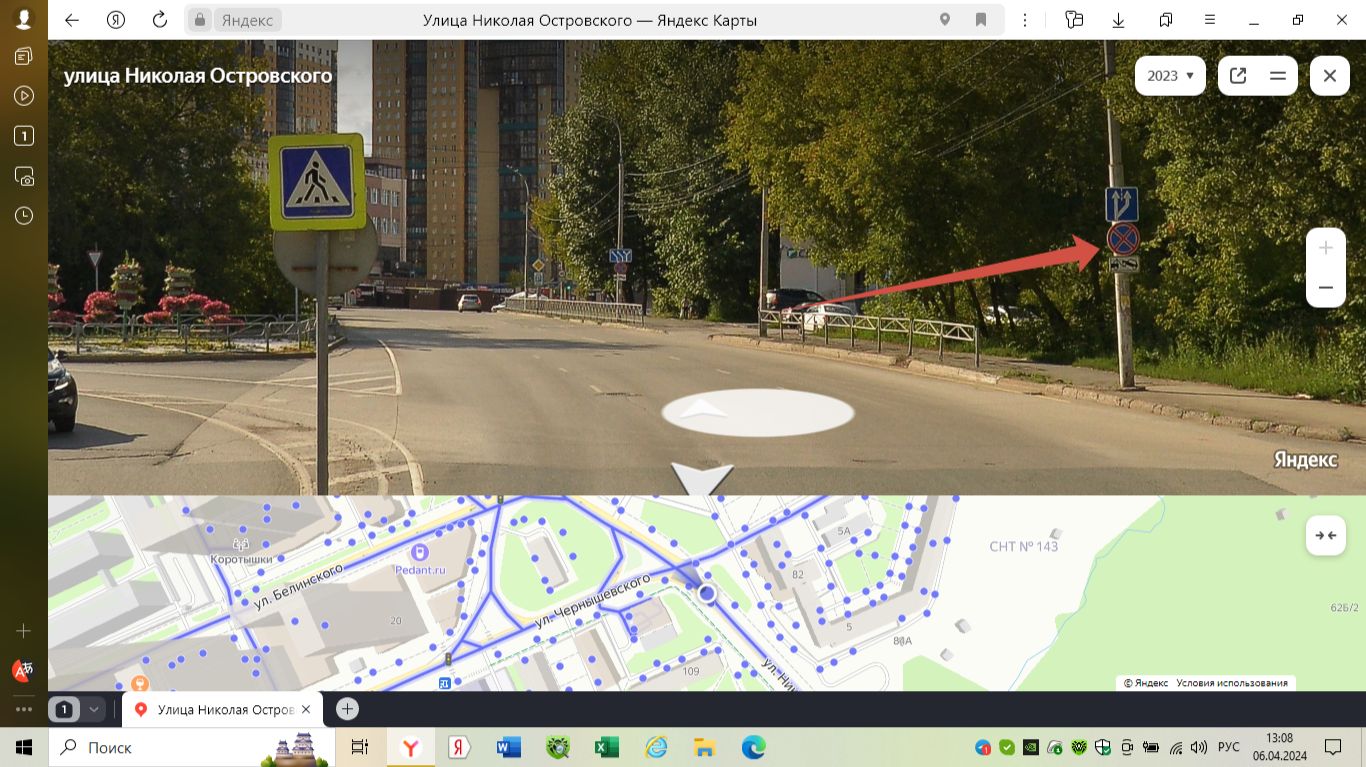Take a screenshot with the sidebar camera icon

[x=24, y=177]
